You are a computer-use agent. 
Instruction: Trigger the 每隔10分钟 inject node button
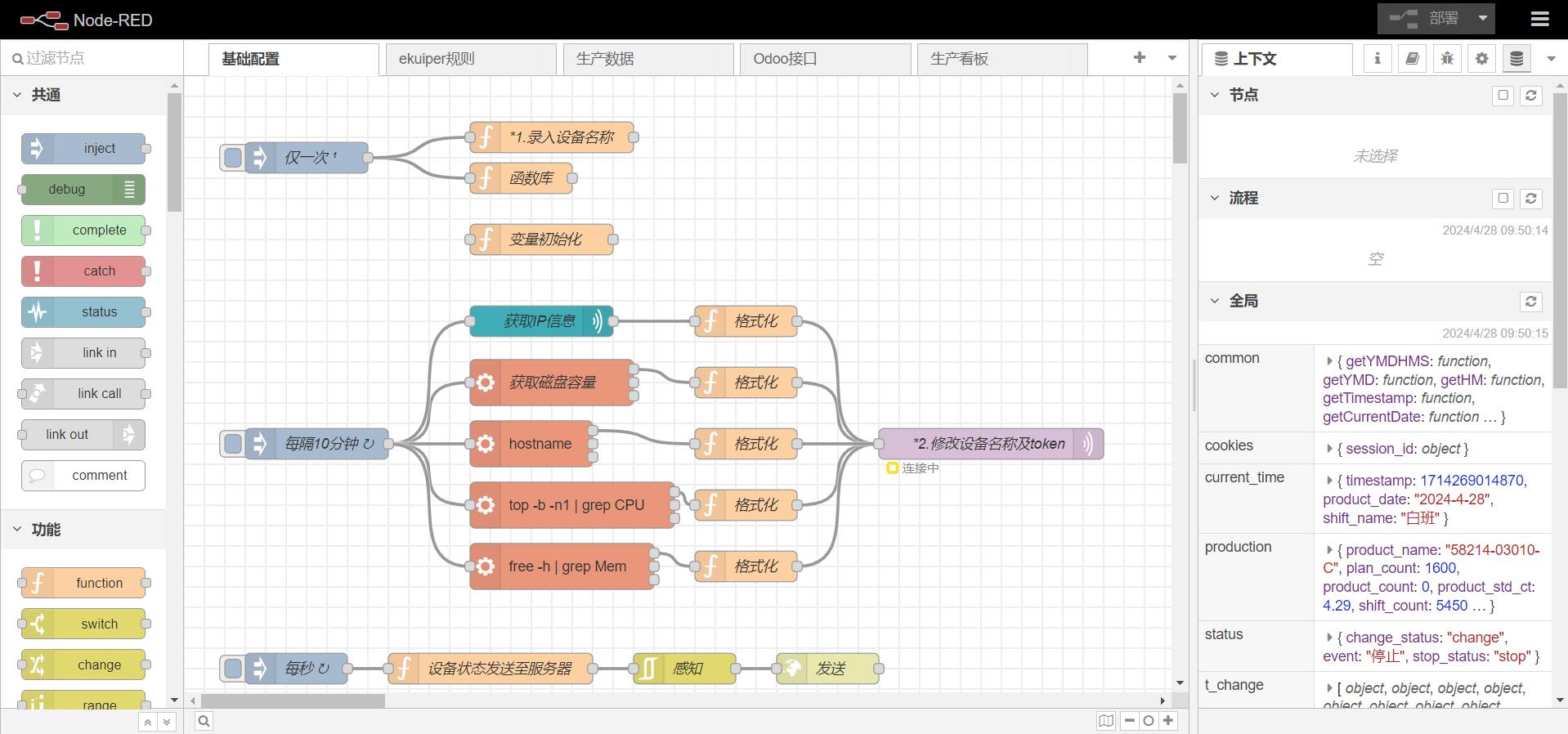233,444
